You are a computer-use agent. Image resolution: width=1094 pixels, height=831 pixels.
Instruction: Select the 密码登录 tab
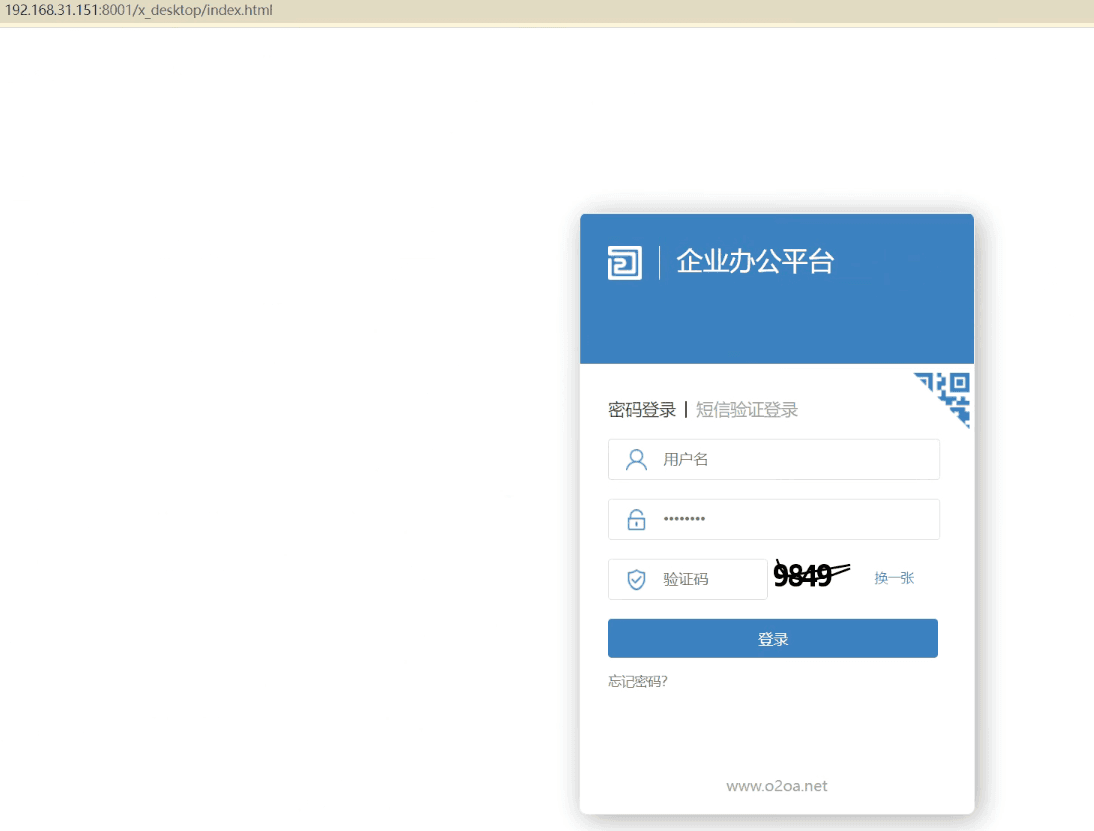click(641, 409)
